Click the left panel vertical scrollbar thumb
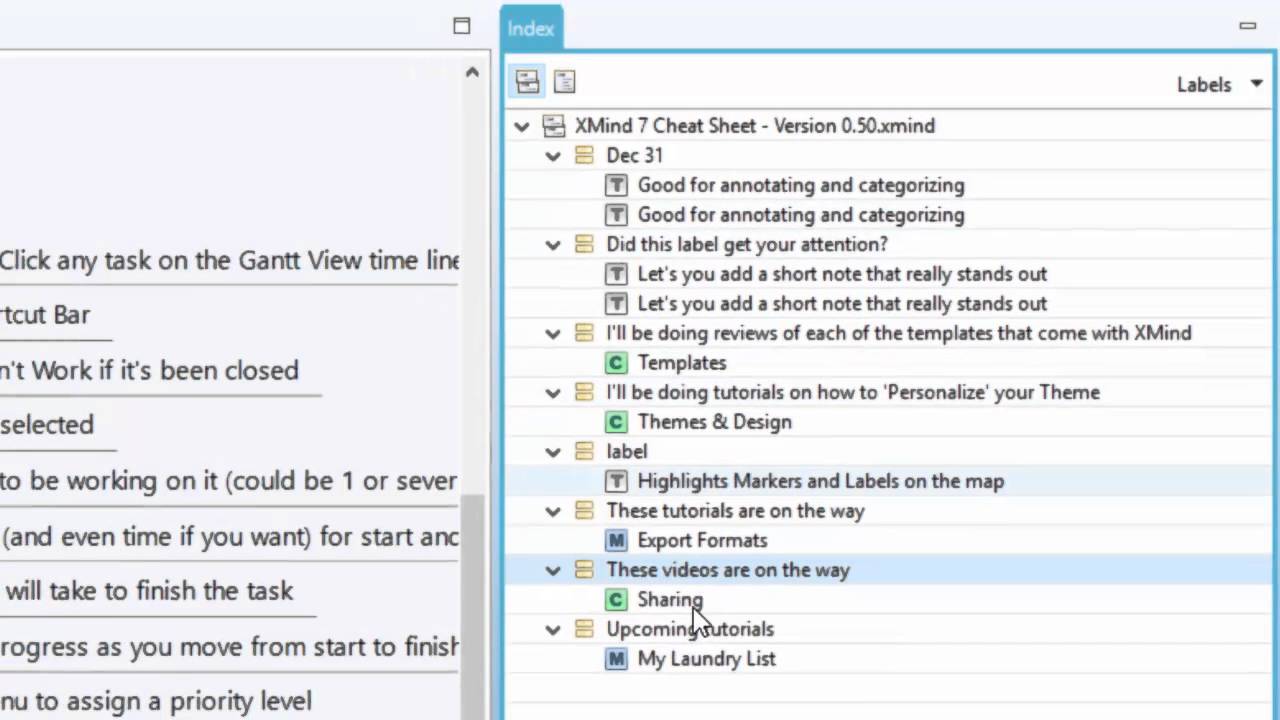Viewport: 1280px width, 720px height. click(x=472, y=606)
